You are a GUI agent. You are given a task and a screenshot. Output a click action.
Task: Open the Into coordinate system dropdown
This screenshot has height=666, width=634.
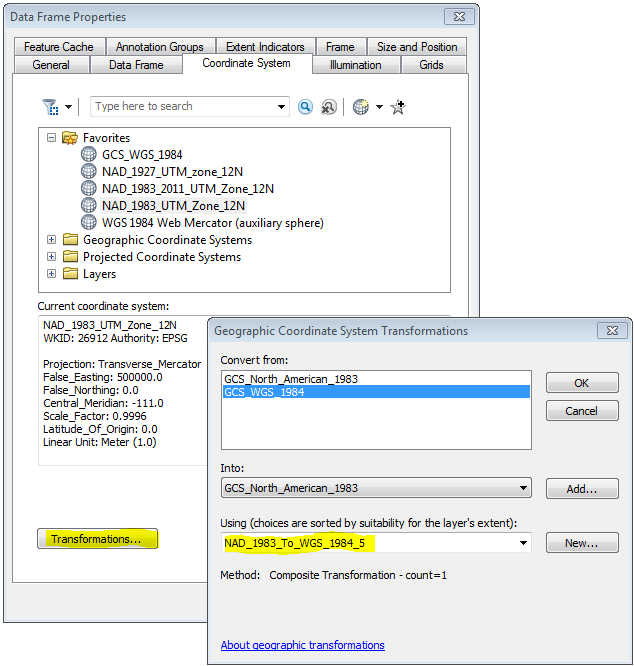click(525, 488)
